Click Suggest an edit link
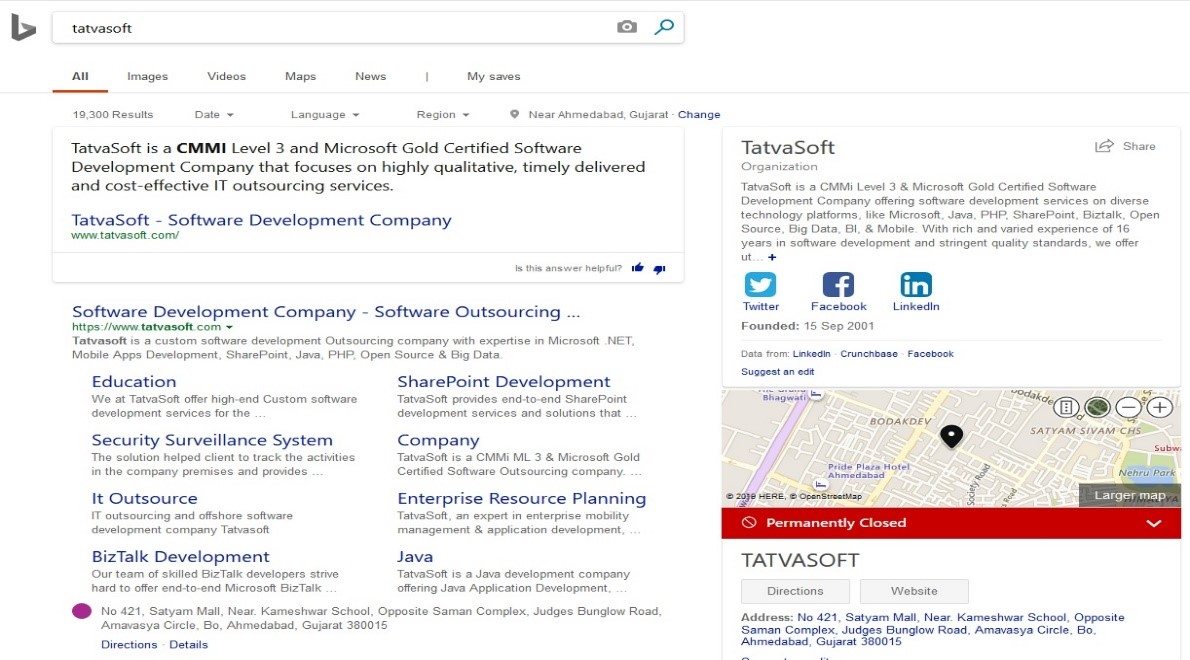The width and height of the screenshot is (1190, 660). coord(777,372)
